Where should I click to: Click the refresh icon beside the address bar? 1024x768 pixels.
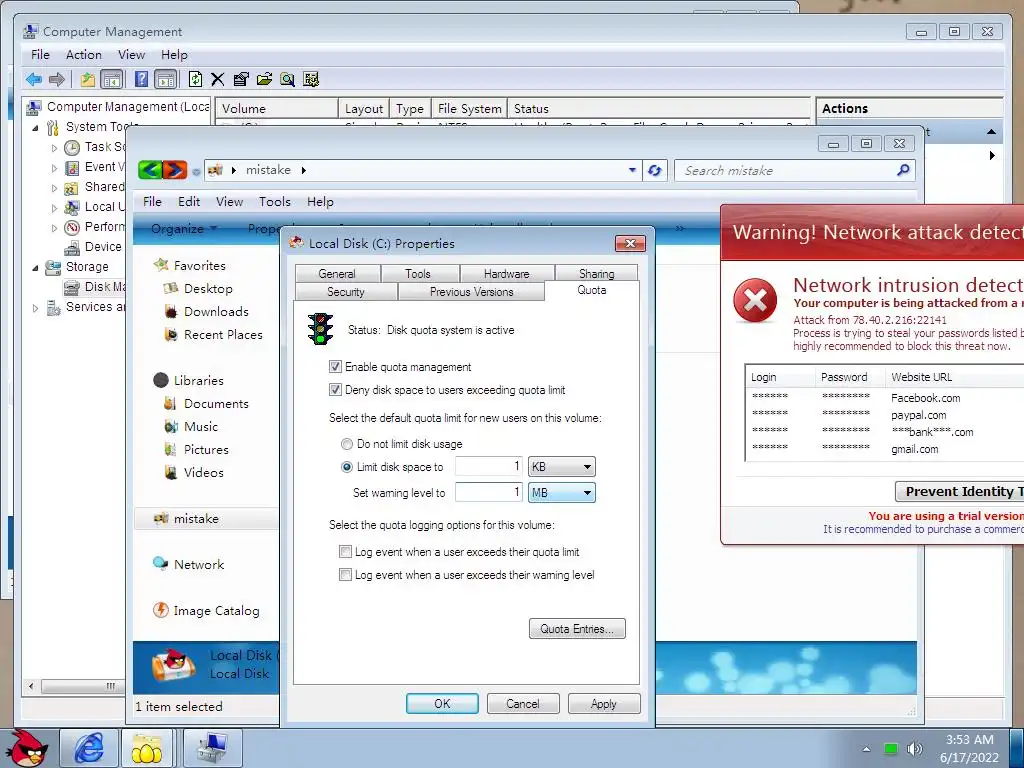click(x=654, y=170)
